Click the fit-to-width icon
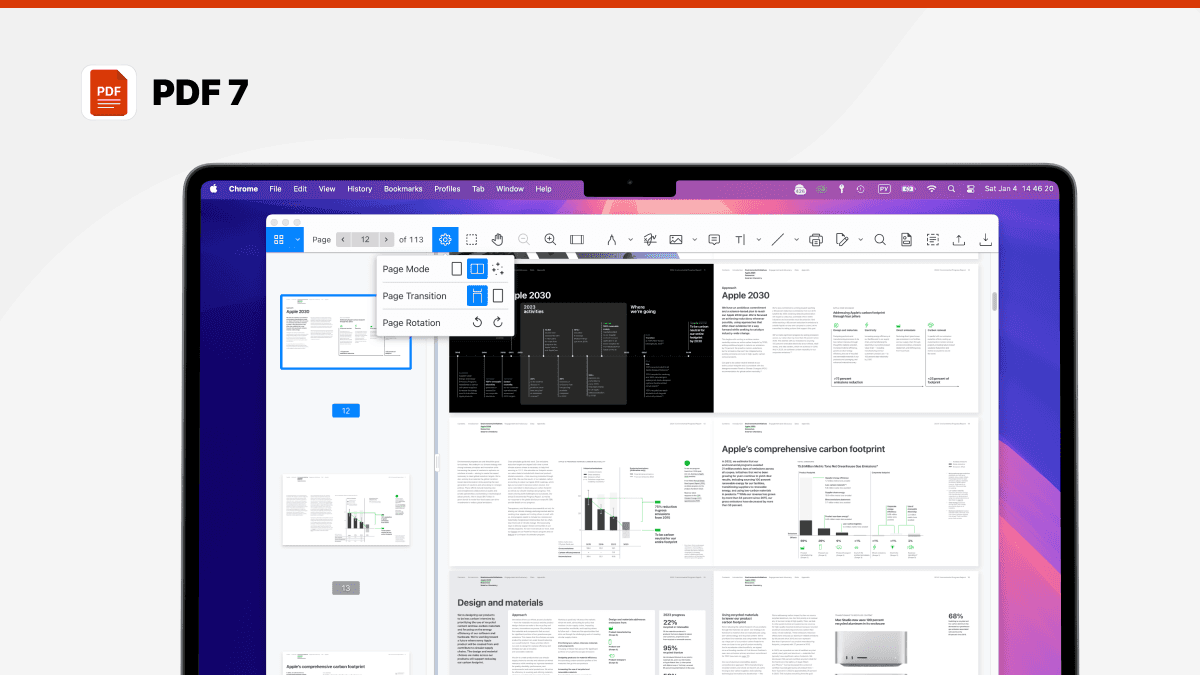 pos(577,240)
